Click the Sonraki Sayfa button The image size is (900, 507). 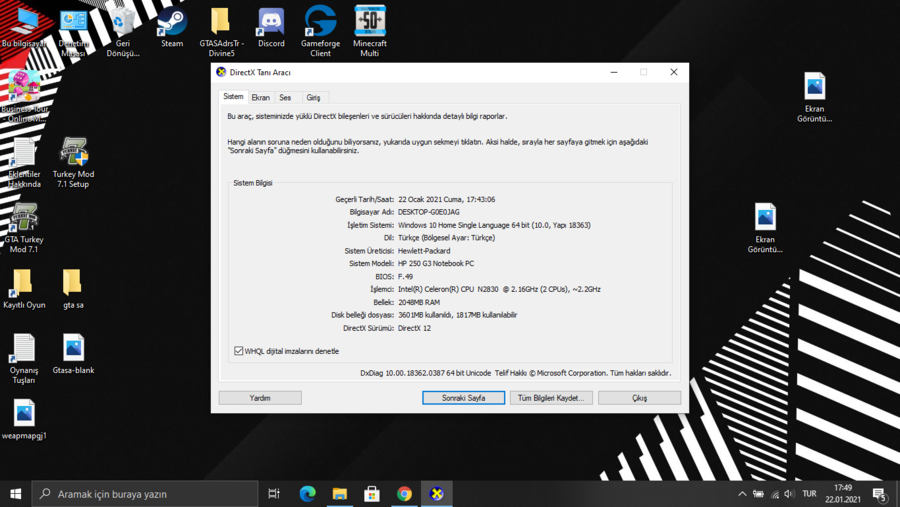click(x=463, y=398)
